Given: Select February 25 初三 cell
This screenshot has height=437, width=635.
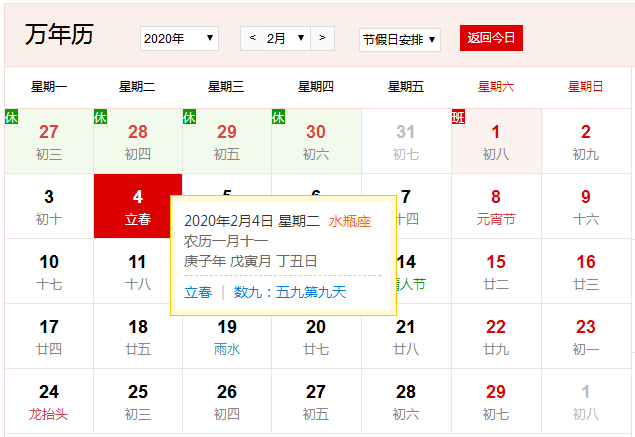Looking at the screenshot, I should pos(138,401).
